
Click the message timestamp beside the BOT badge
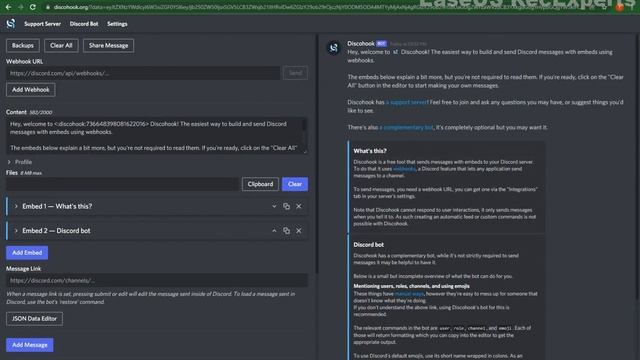coord(408,44)
